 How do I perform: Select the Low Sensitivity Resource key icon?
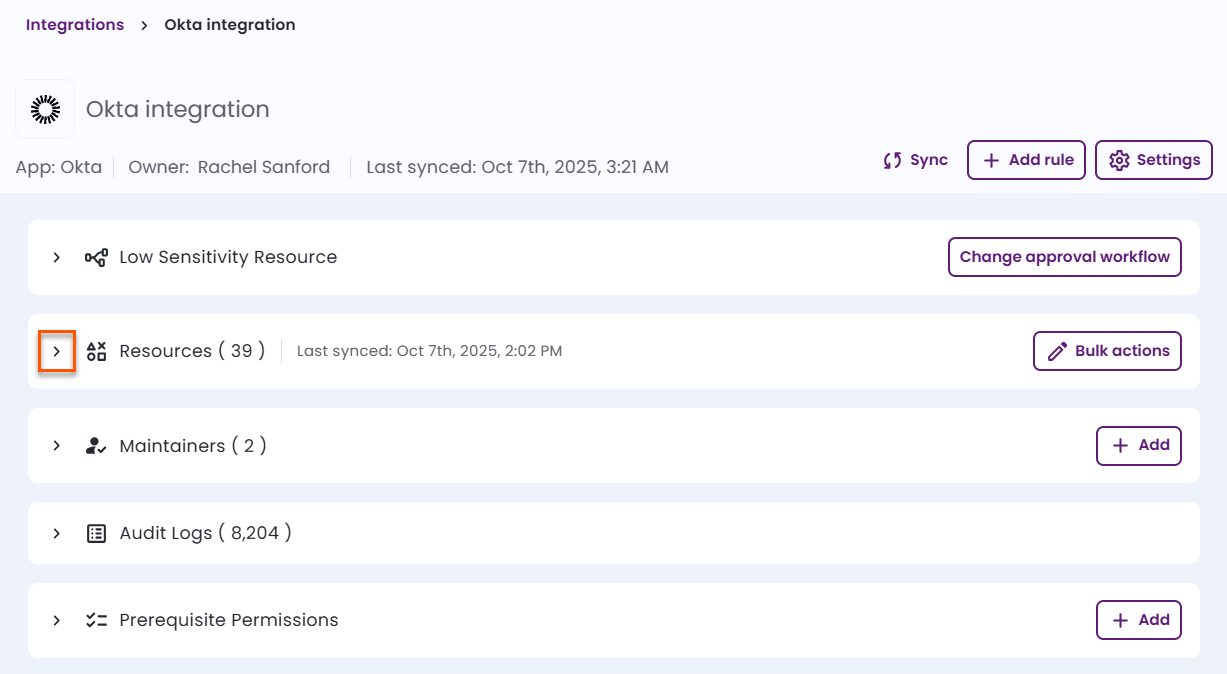(x=95, y=257)
